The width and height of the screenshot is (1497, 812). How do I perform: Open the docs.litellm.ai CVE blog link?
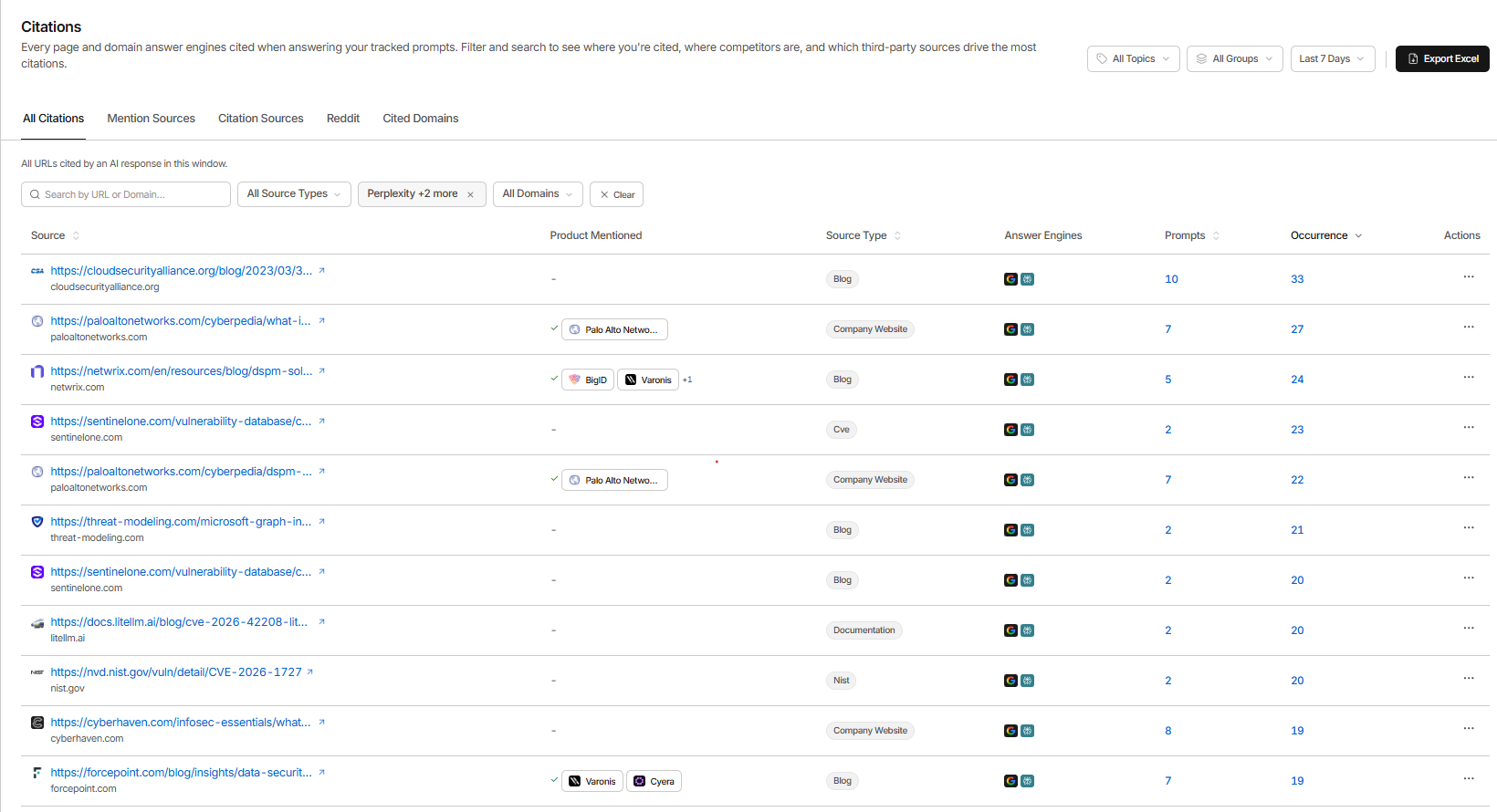point(179,622)
